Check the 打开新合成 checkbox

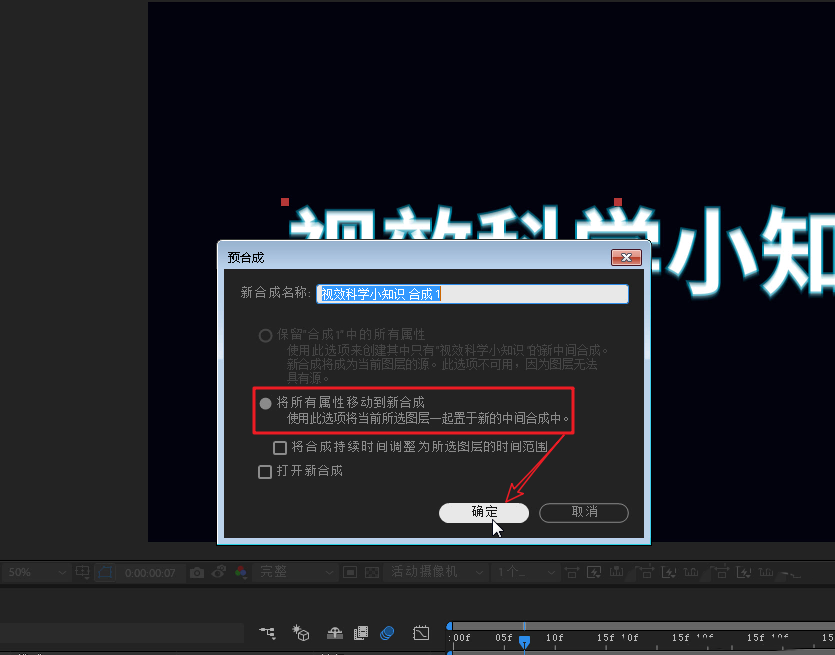pyautogui.click(x=265, y=471)
